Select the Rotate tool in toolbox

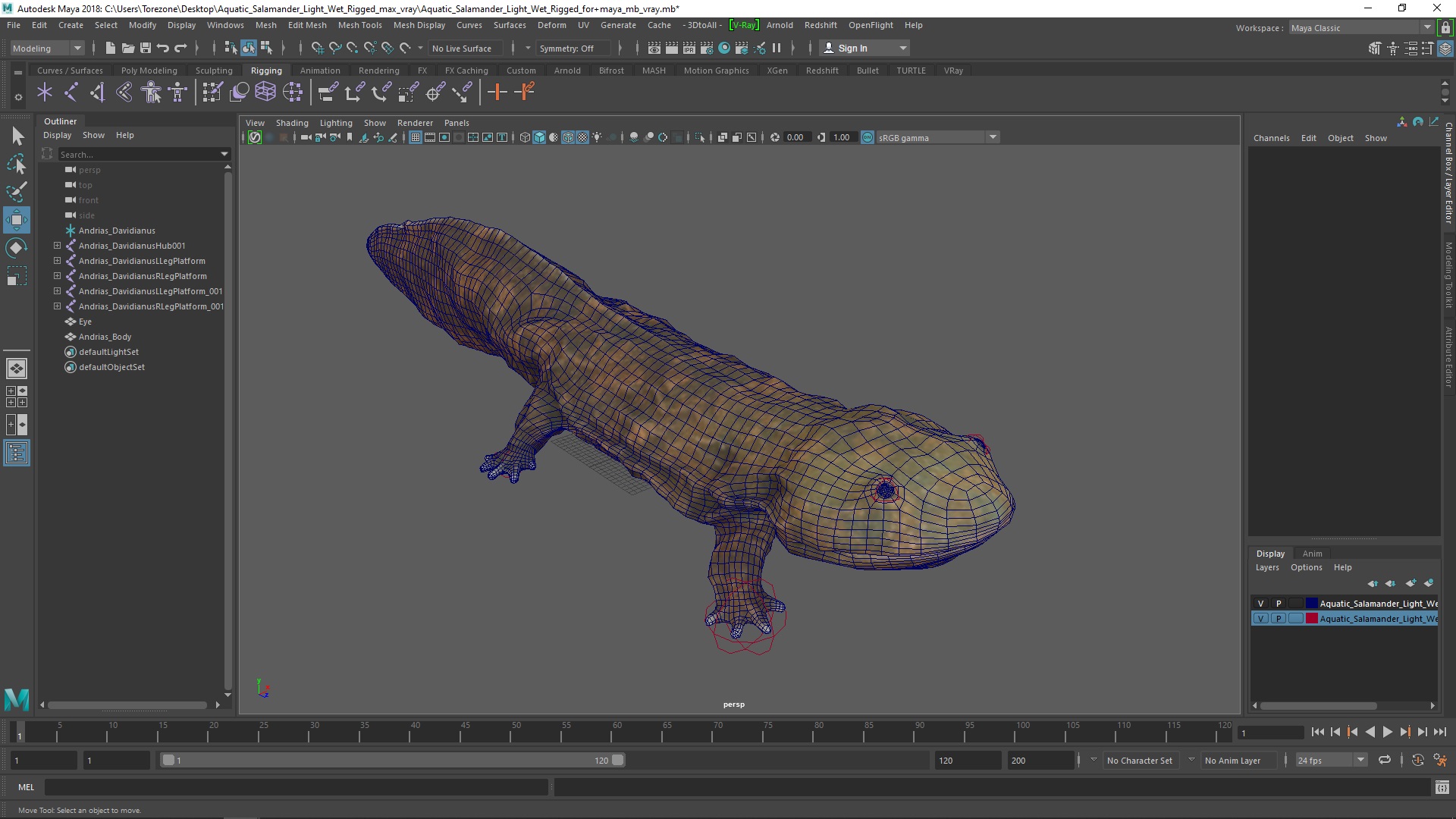point(17,248)
